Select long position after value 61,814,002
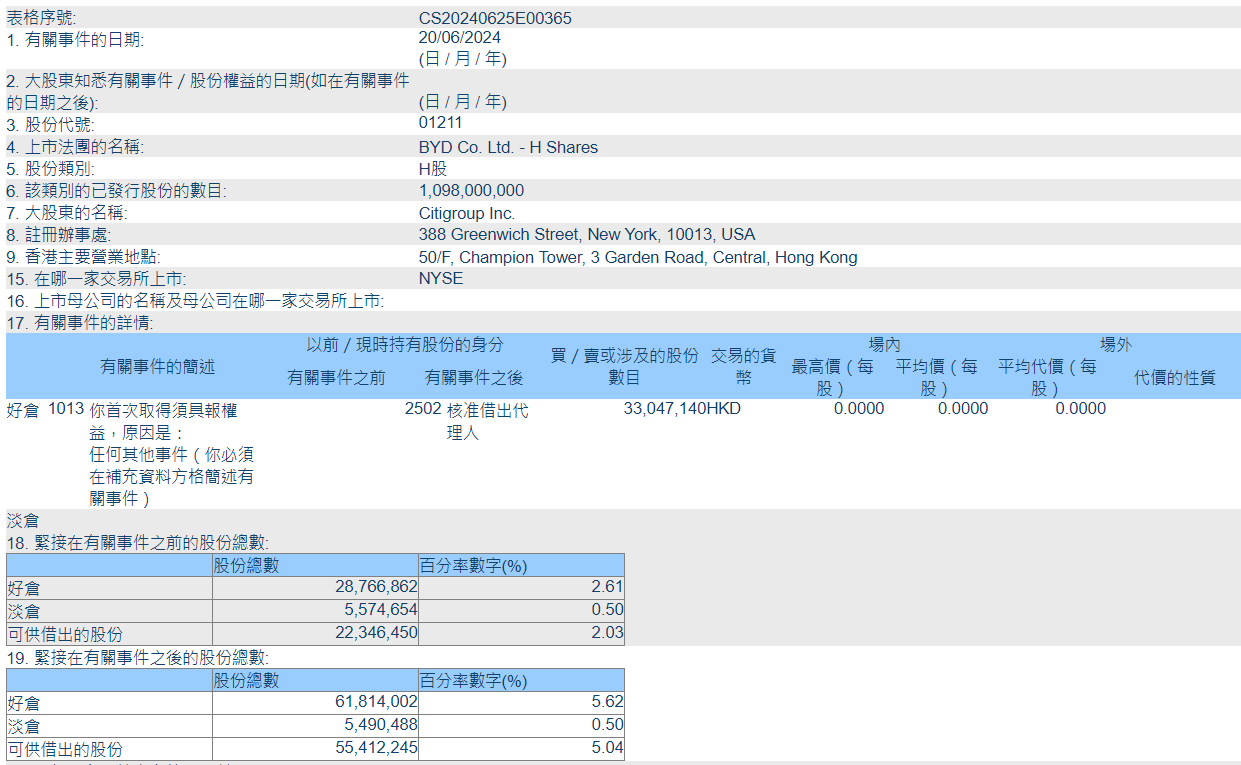Screen dimensions: 1241x765 click(376, 703)
